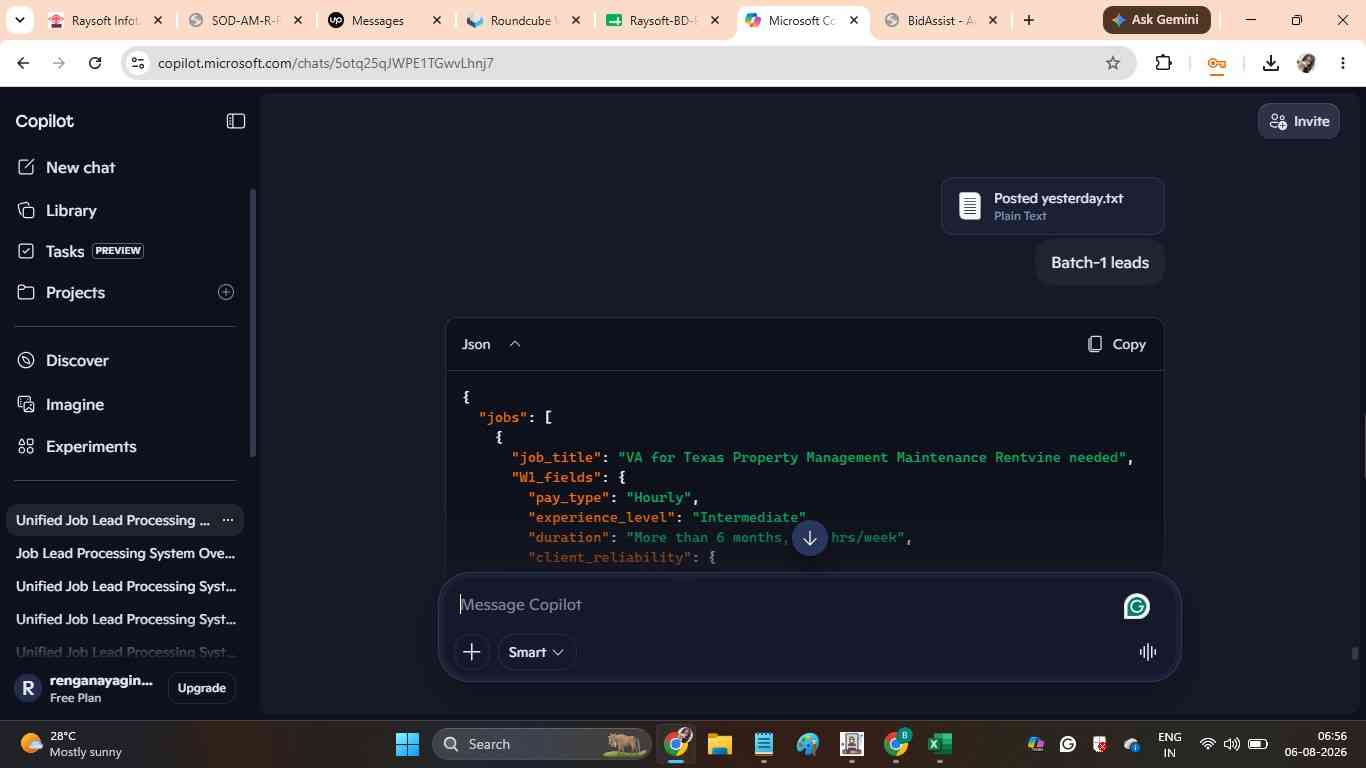This screenshot has height=768, width=1366.
Task: Click the plus attachment button in composer
Action: point(472,652)
